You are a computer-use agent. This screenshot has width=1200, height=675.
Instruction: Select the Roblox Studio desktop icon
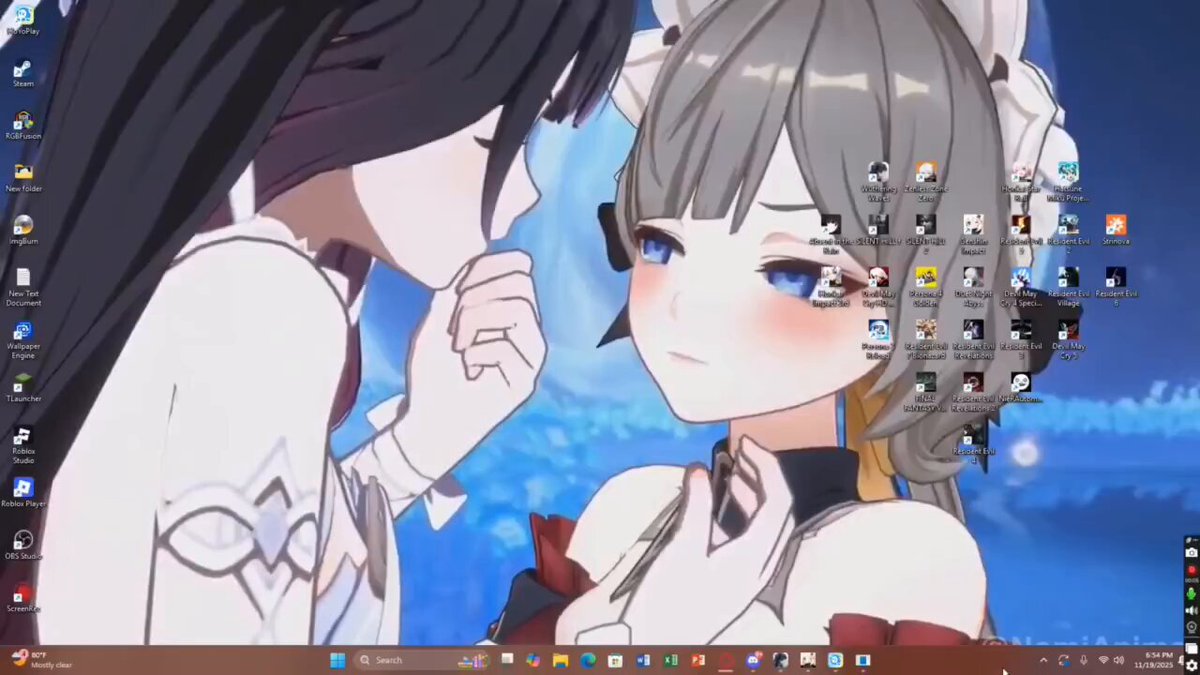tap(22, 437)
